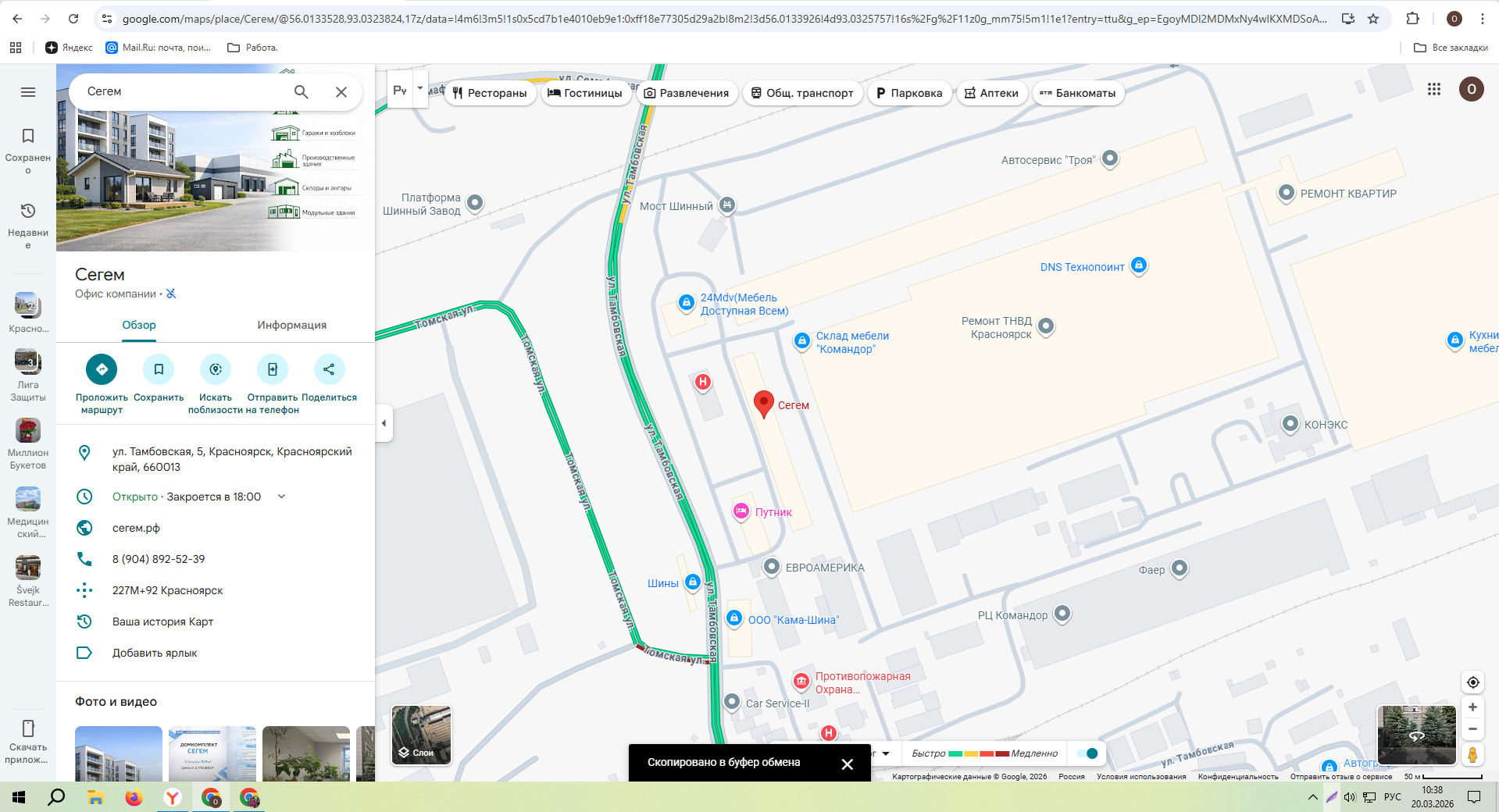Screen dimensions: 1499x812
Task: Dismiss the clipboard copied notification
Action: [x=848, y=764]
